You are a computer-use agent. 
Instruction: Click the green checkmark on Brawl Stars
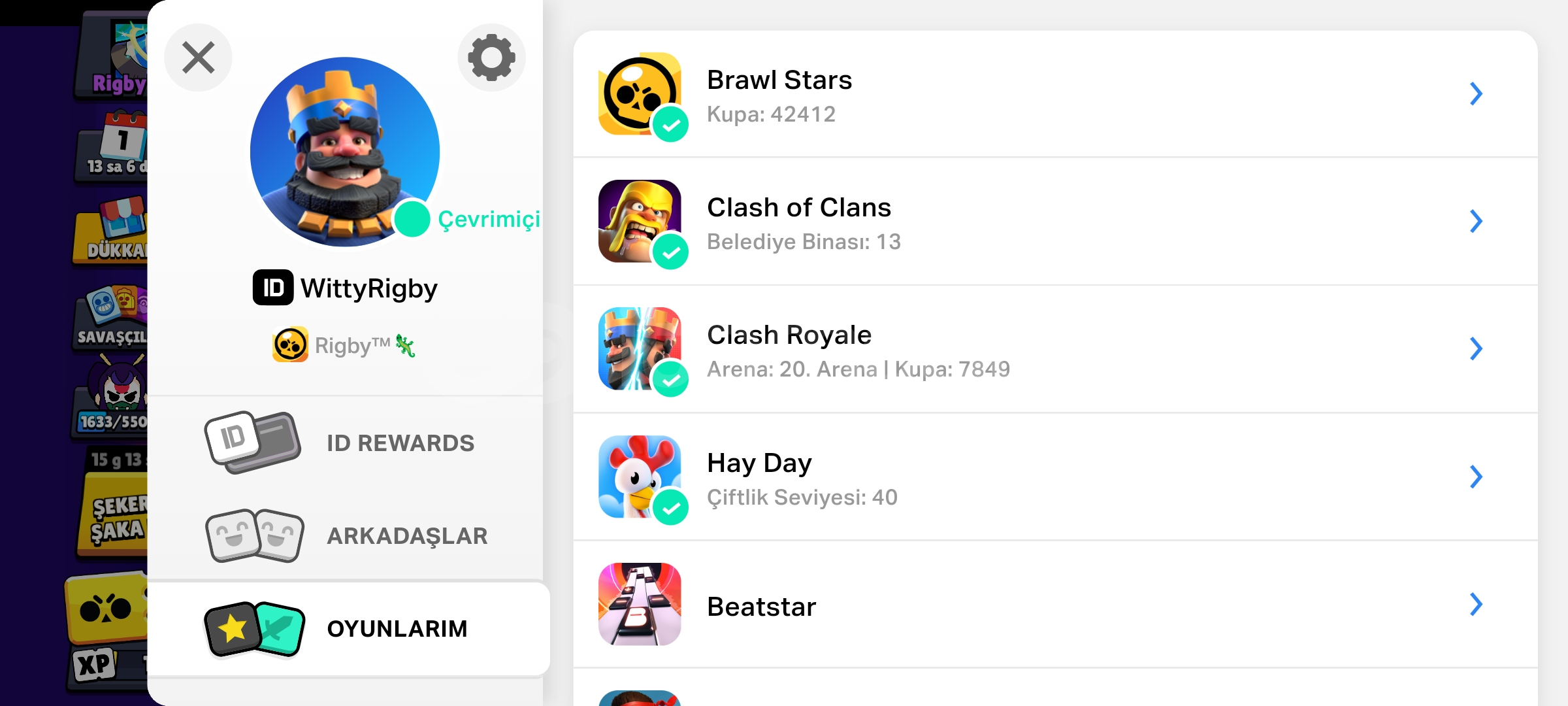671,124
